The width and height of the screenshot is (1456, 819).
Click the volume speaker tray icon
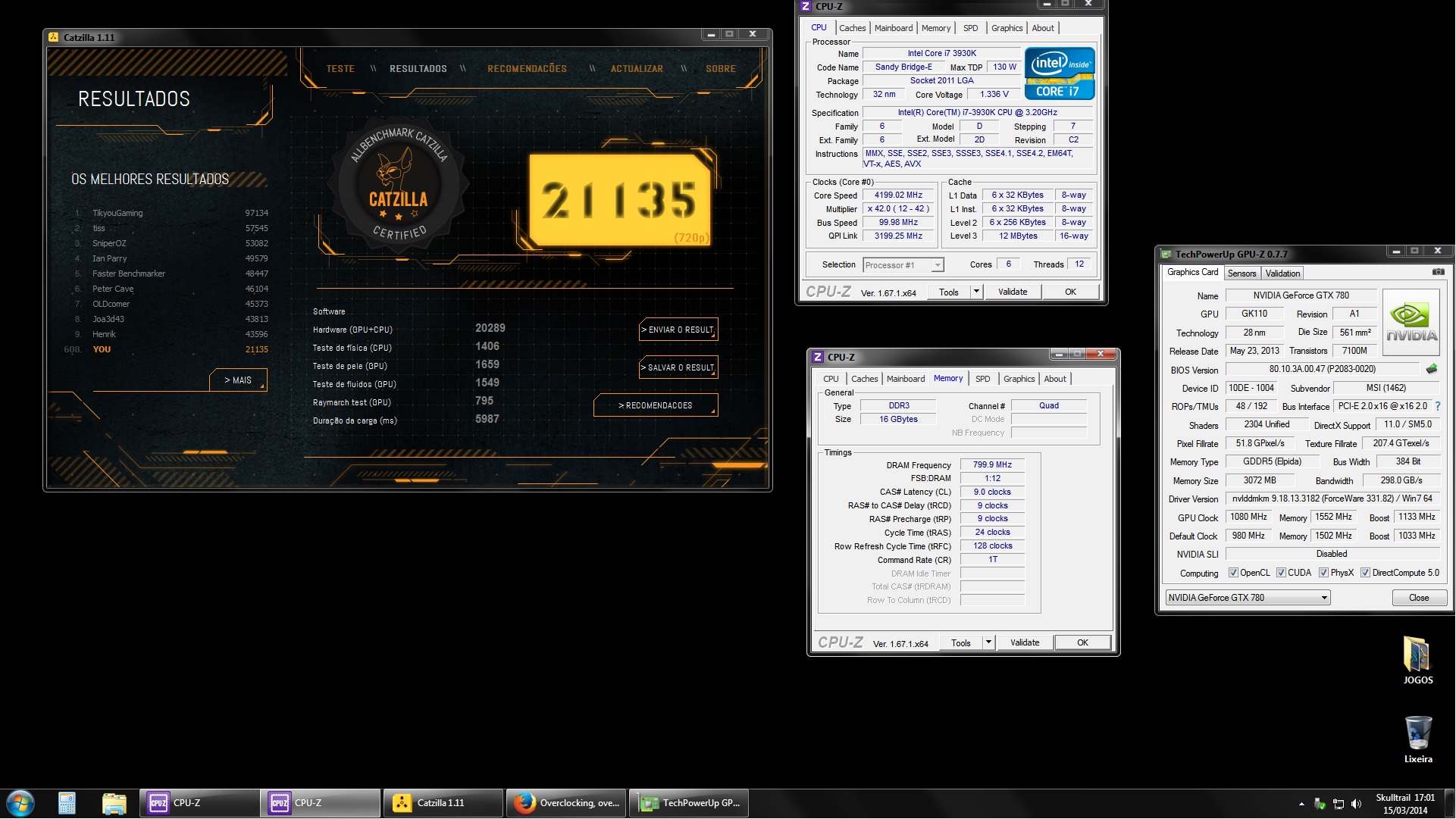point(1357,804)
